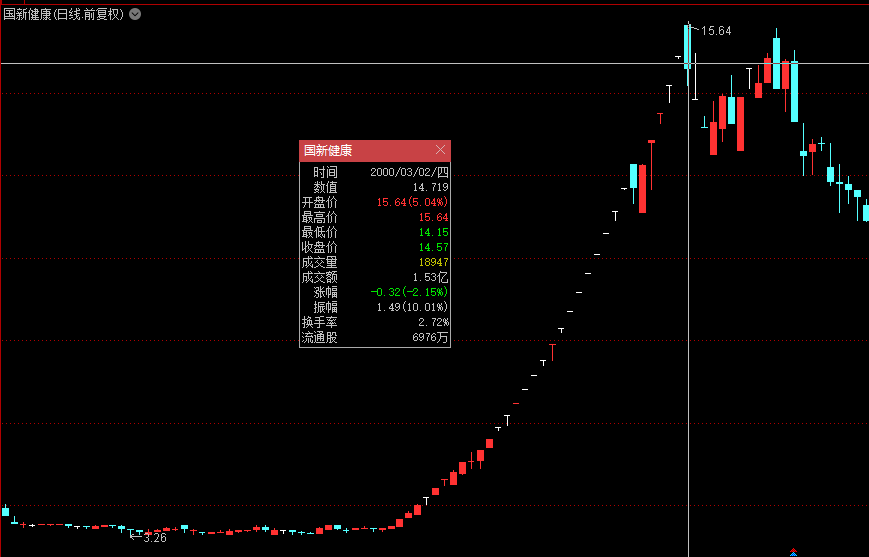869x557 pixels.
Task: Click the 流通股 row label
Action: pyautogui.click(x=319, y=337)
